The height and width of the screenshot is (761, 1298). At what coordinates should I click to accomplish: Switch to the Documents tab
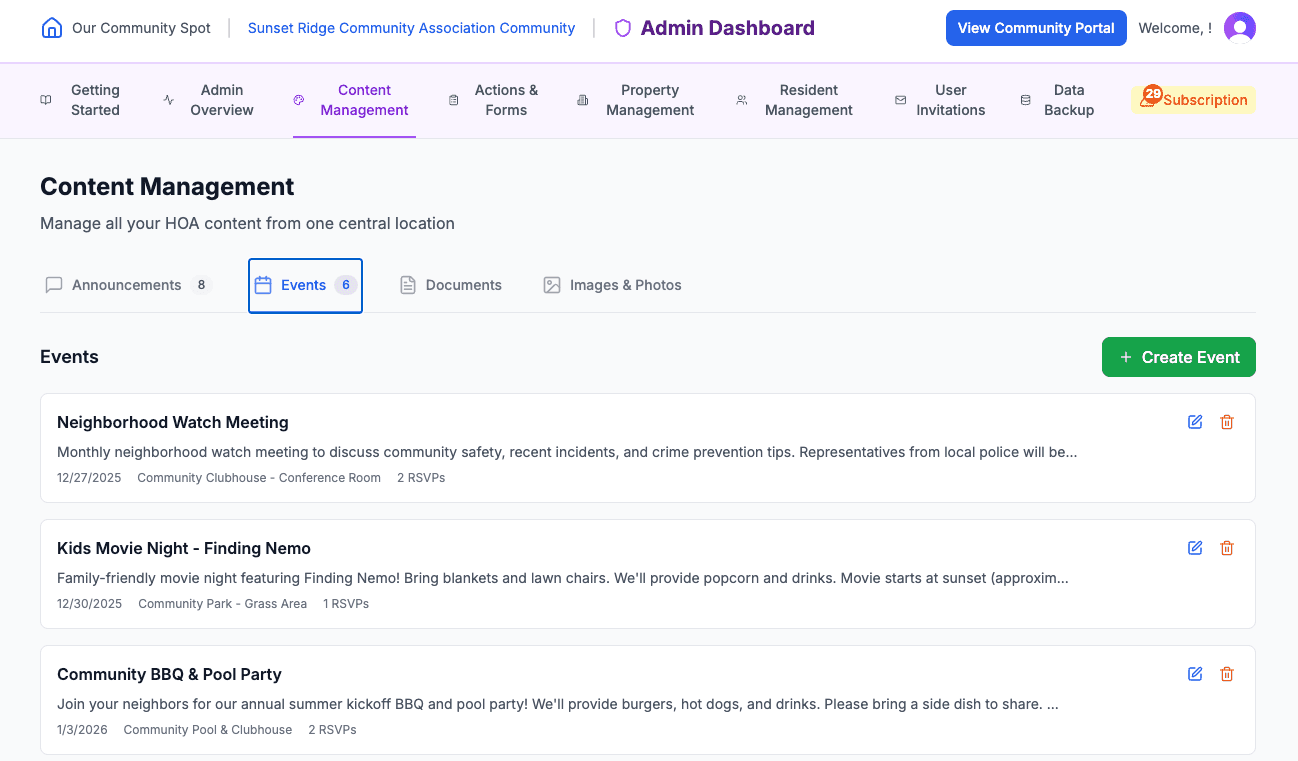tap(450, 285)
